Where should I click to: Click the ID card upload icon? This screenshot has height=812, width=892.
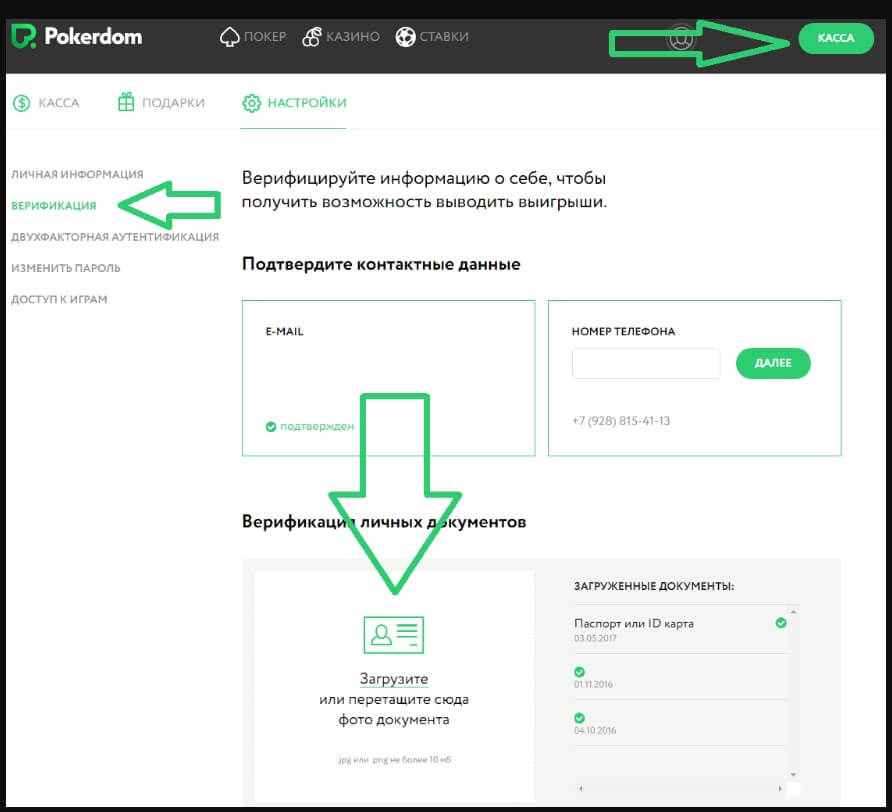393,635
